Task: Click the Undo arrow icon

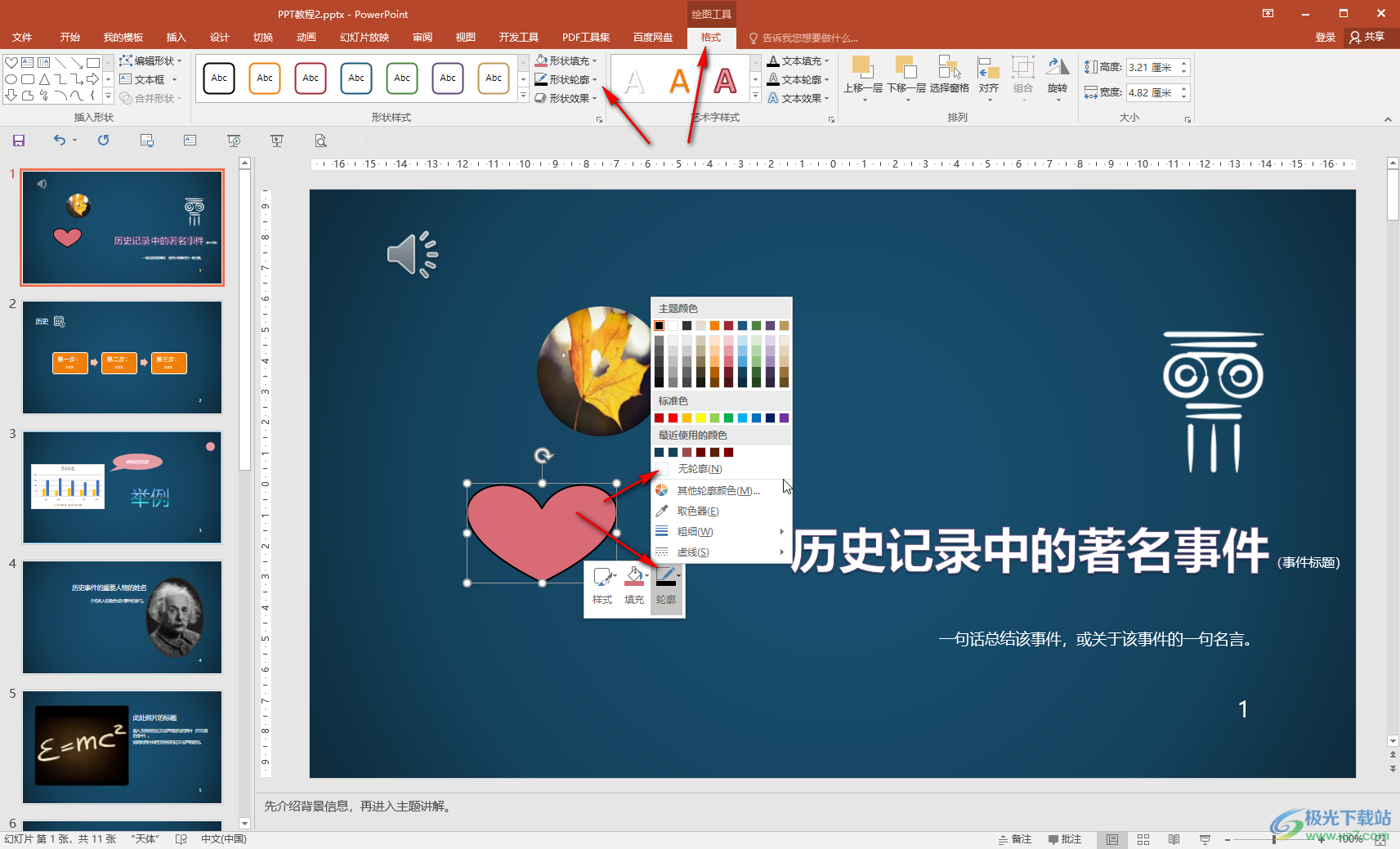Action: (x=60, y=141)
